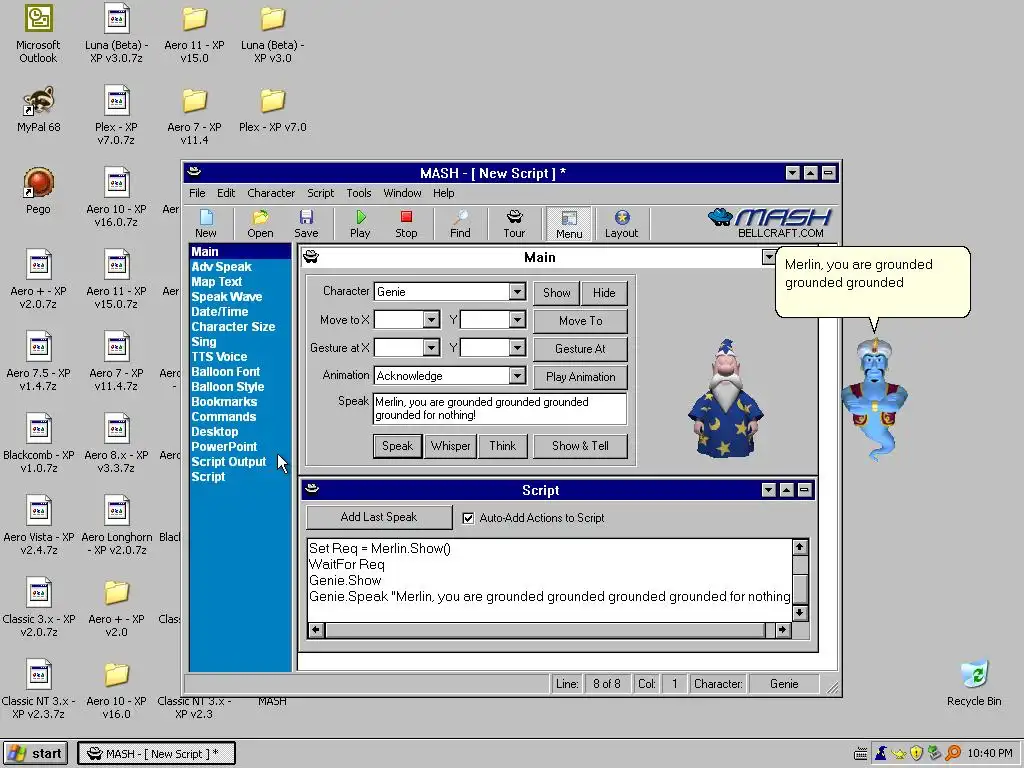Open Find from the toolbar

tap(460, 223)
